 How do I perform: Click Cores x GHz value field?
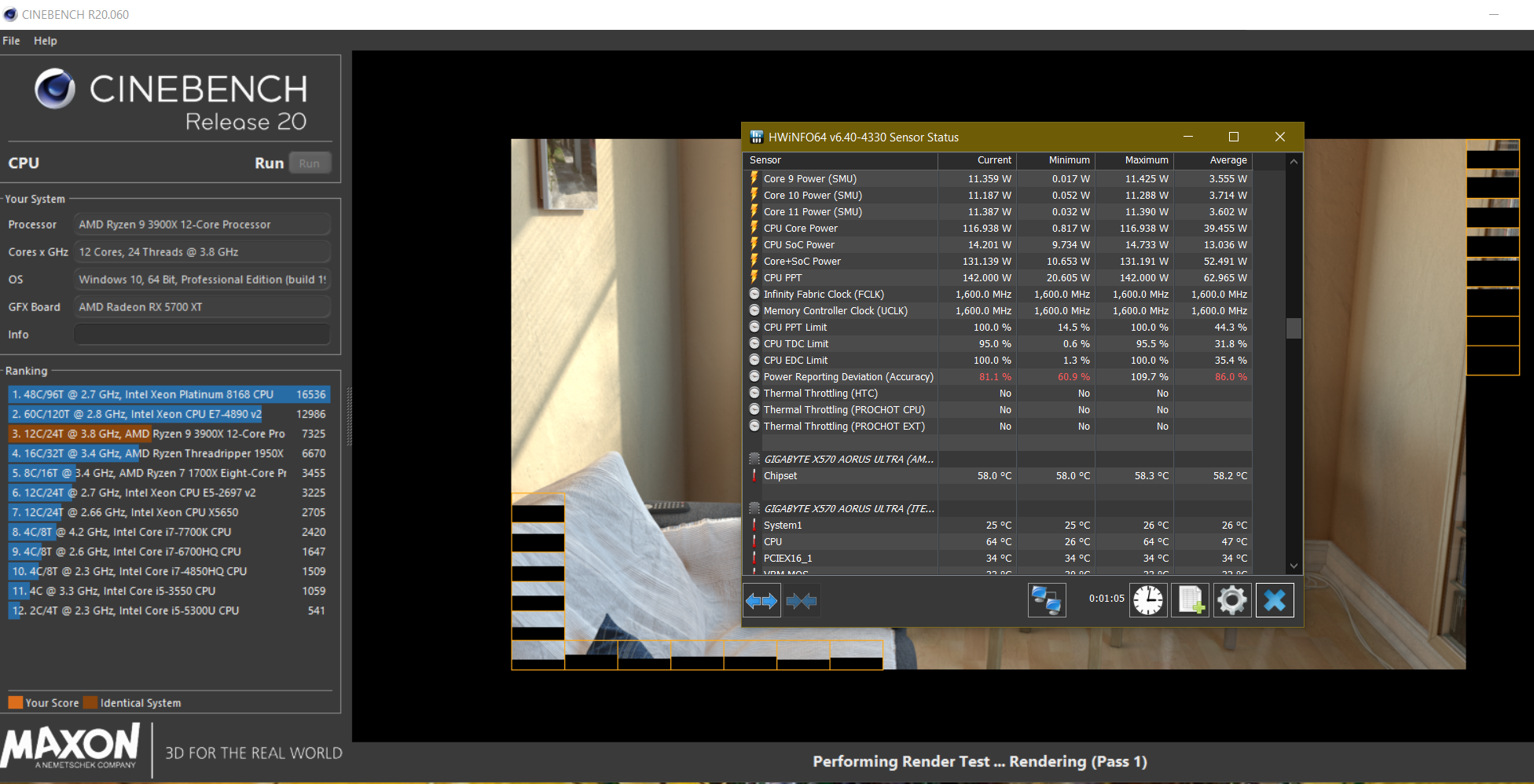click(x=202, y=251)
